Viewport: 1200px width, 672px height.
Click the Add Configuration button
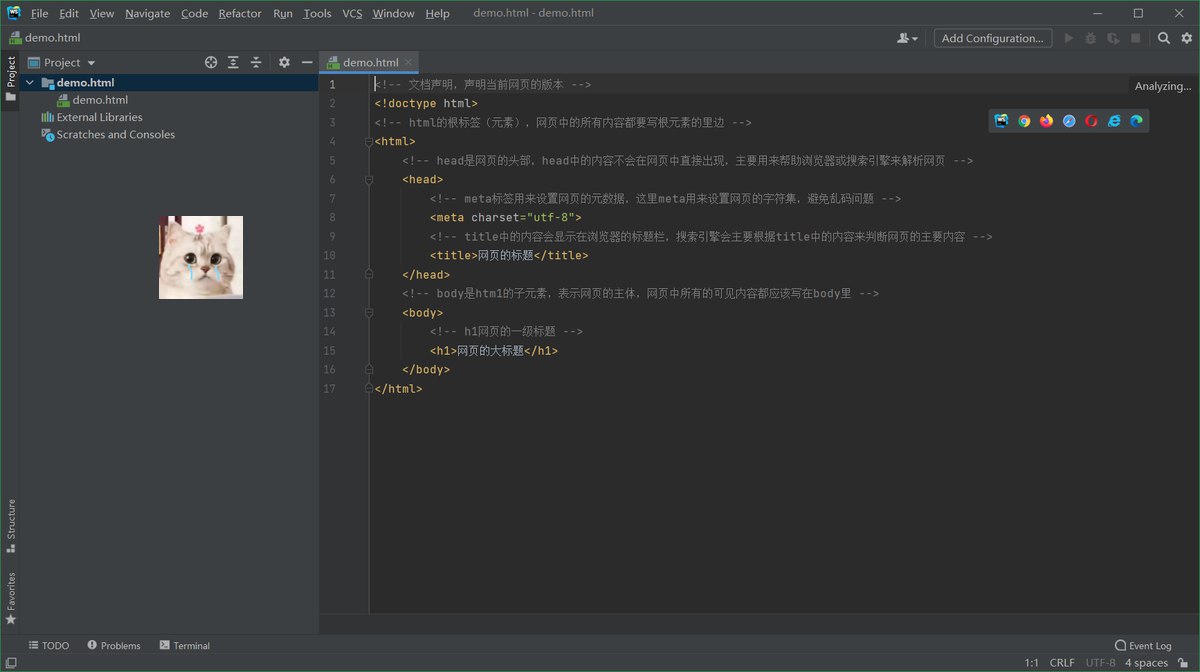tap(992, 38)
